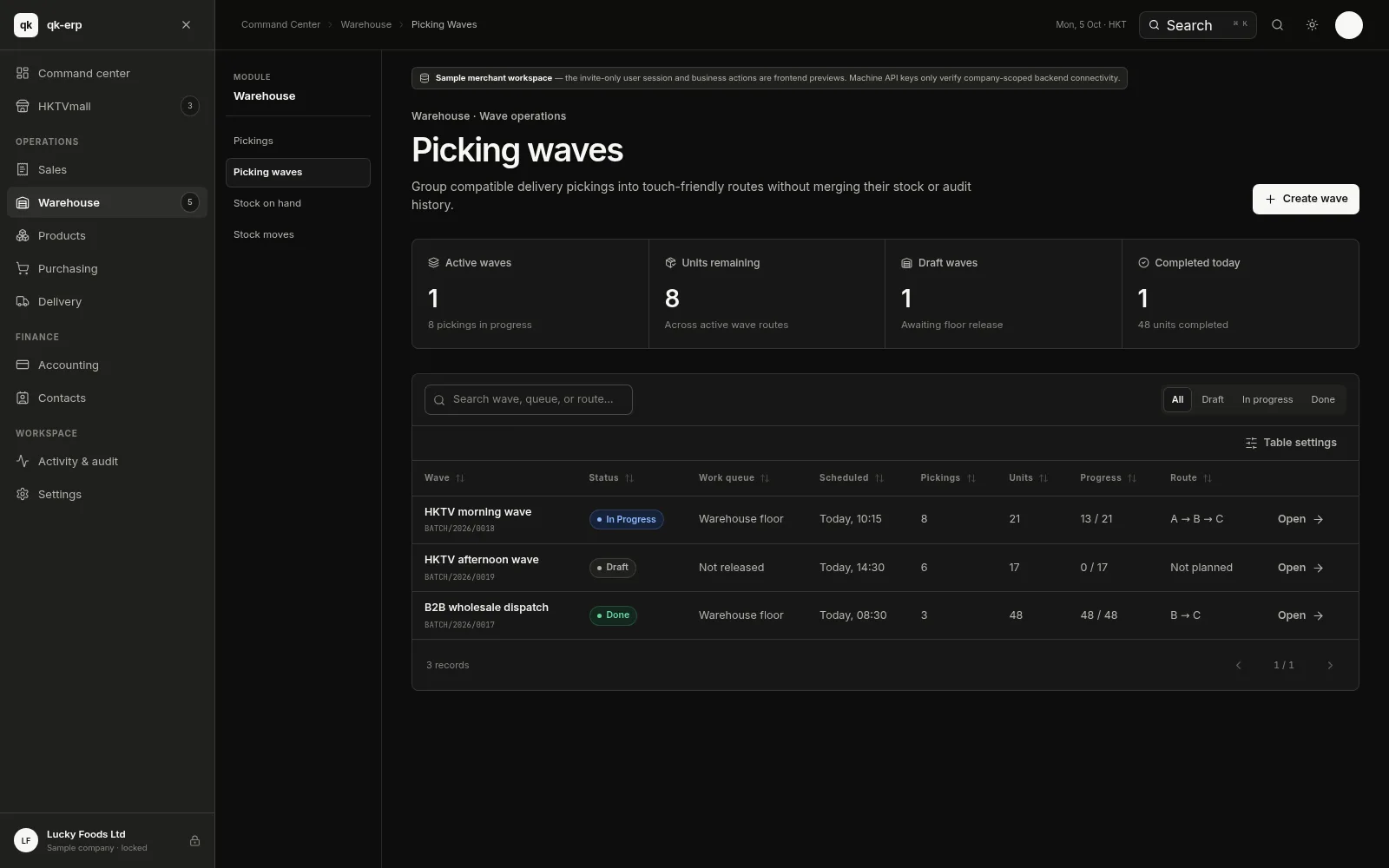
Task: Click the lock icon beside Lucky Foods Ltd
Action: click(194, 840)
